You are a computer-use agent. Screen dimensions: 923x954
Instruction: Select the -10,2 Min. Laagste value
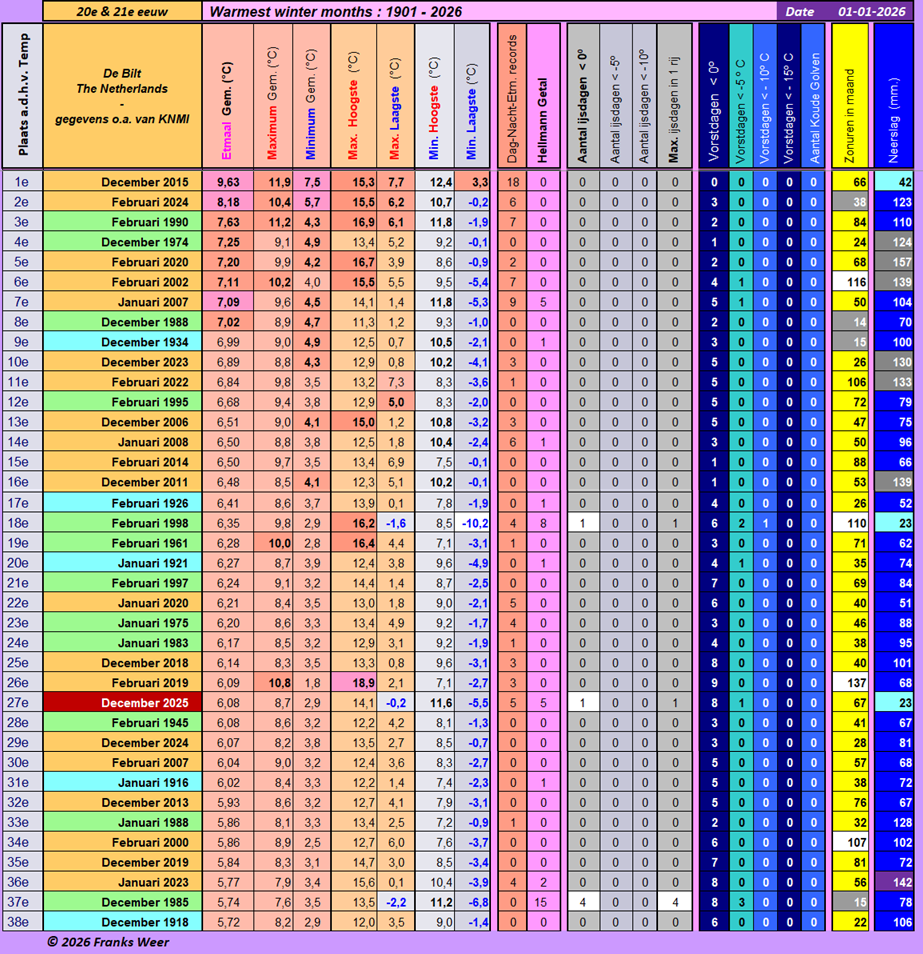(473, 523)
